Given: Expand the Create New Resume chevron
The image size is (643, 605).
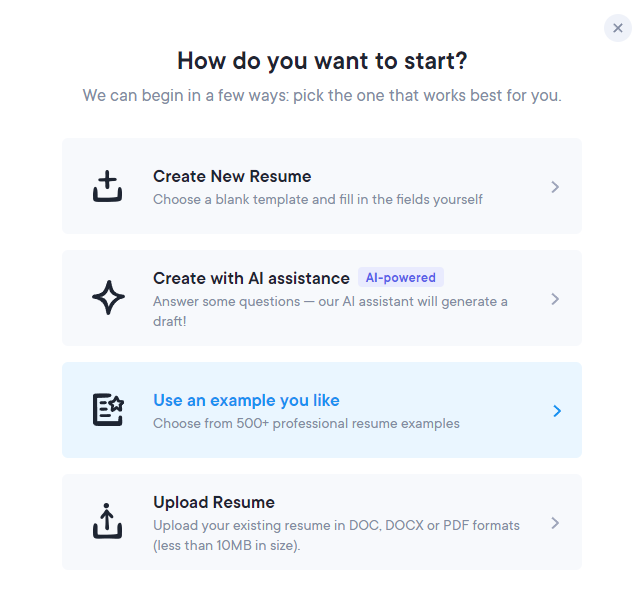Looking at the screenshot, I should click(x=555, y=187).
